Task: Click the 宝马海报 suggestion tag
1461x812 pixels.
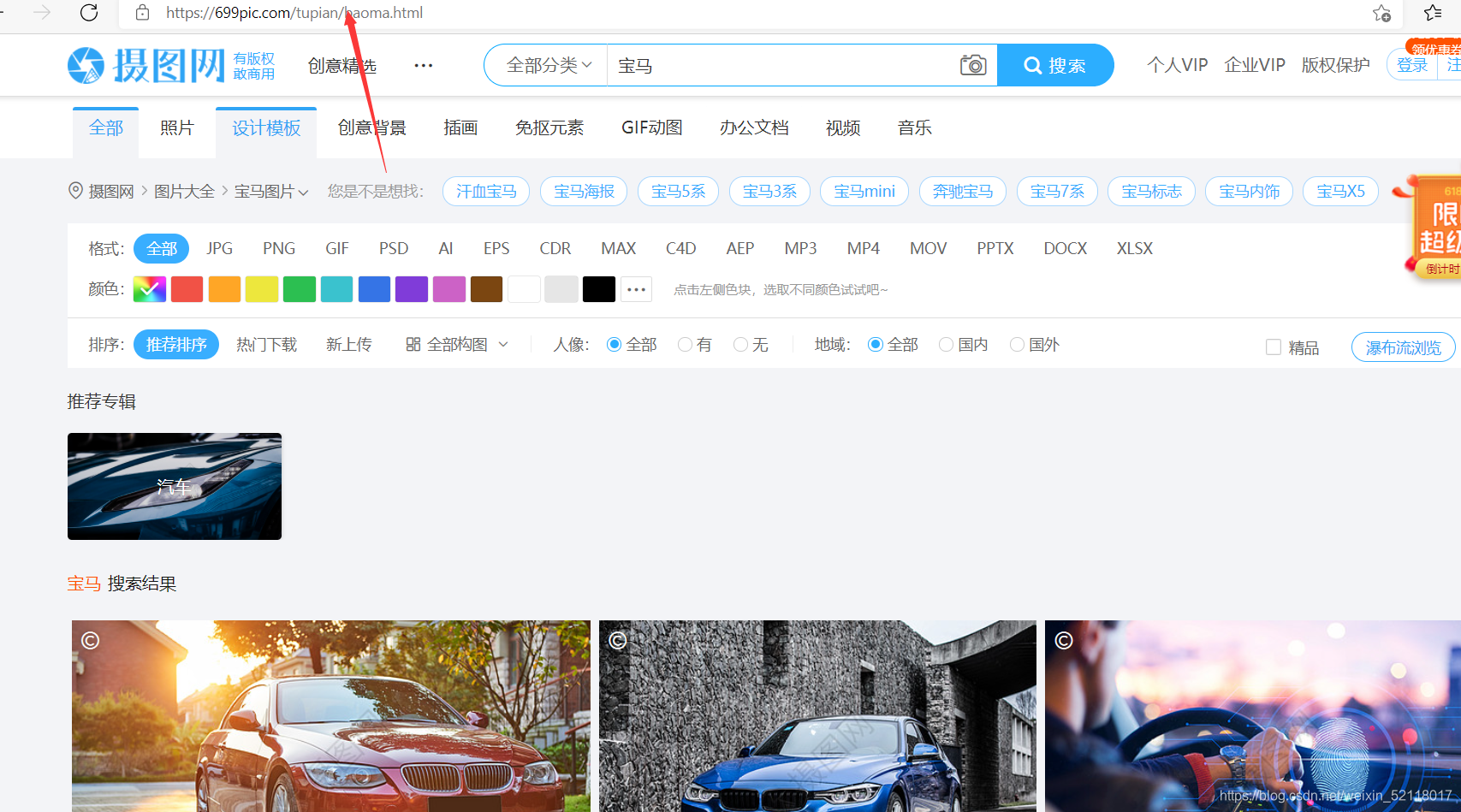Action: click(584, 192)
